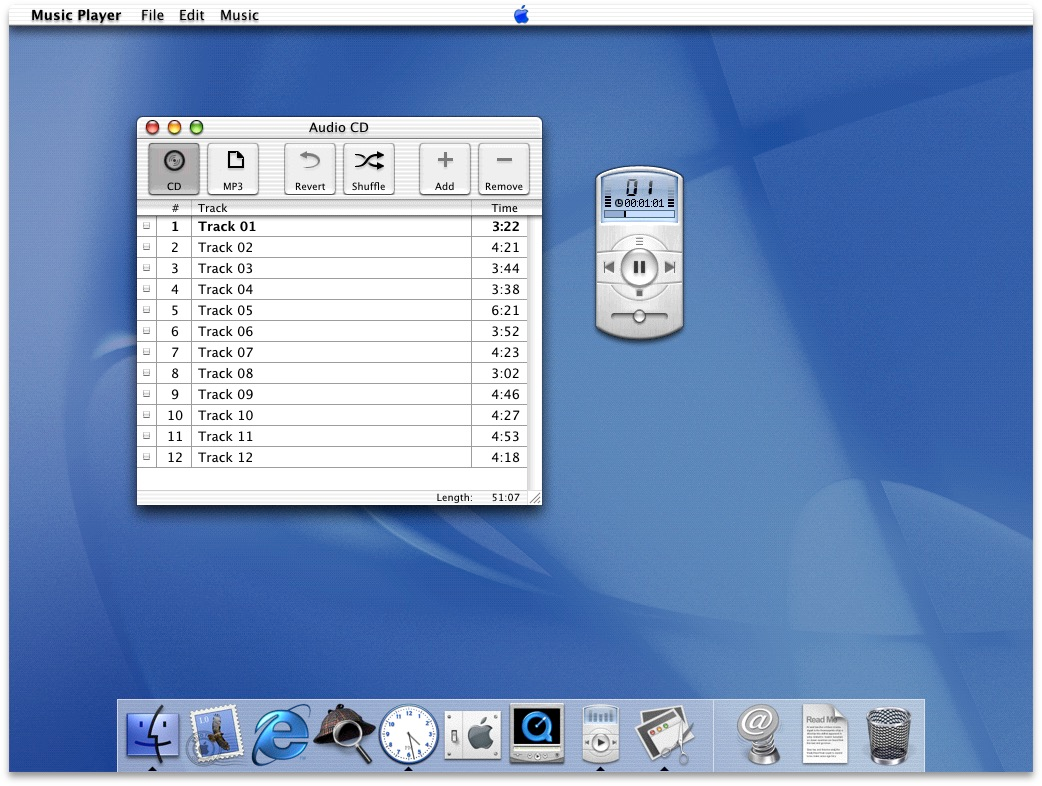Click track number 10 cell
Image resolution: width=1042 pixels, height=786 pixels.
(175, 415)
